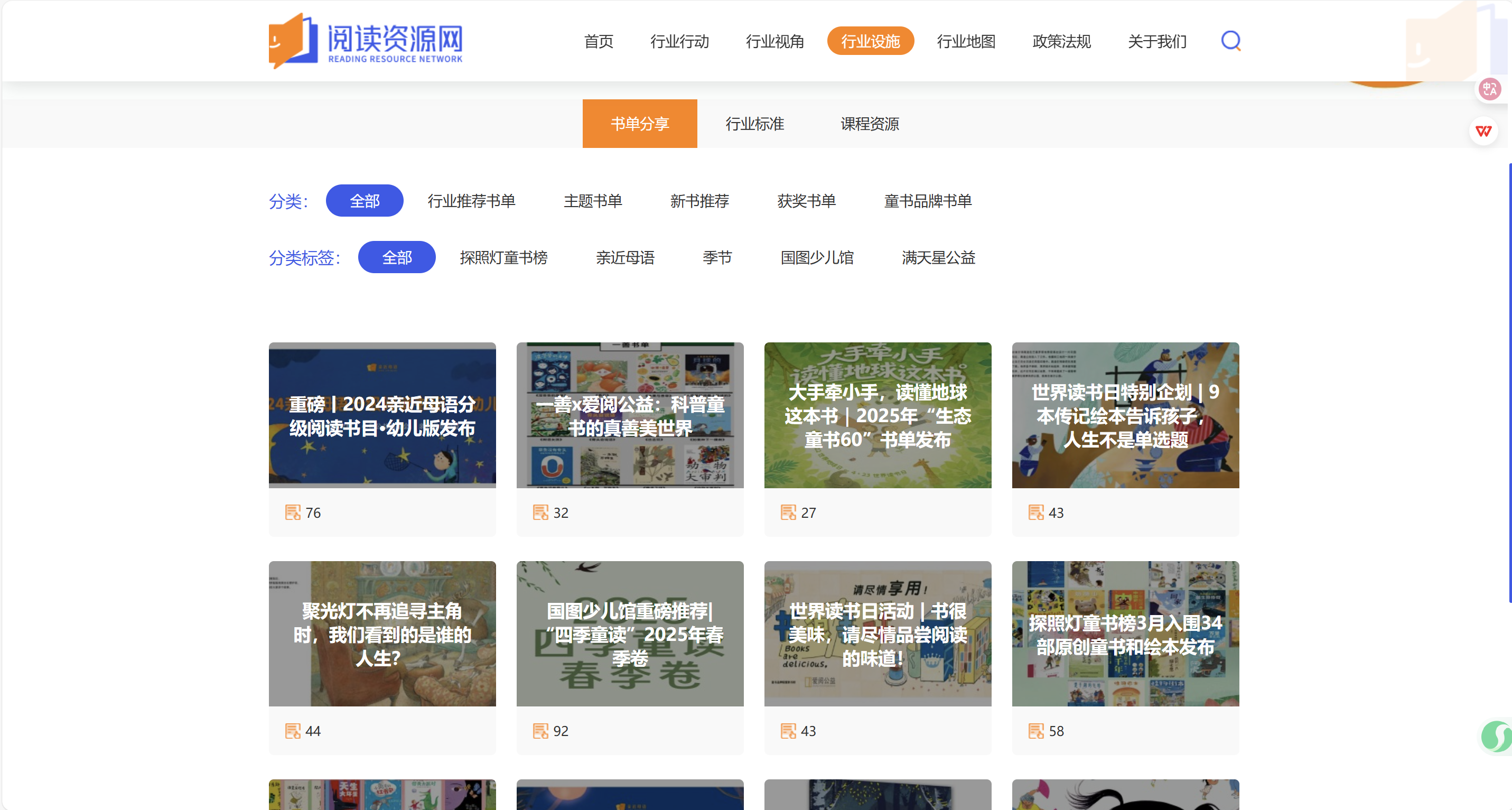Click the book-count icon beside 32
This screenshot has height=810, width=1512.
tap(540, 513)
